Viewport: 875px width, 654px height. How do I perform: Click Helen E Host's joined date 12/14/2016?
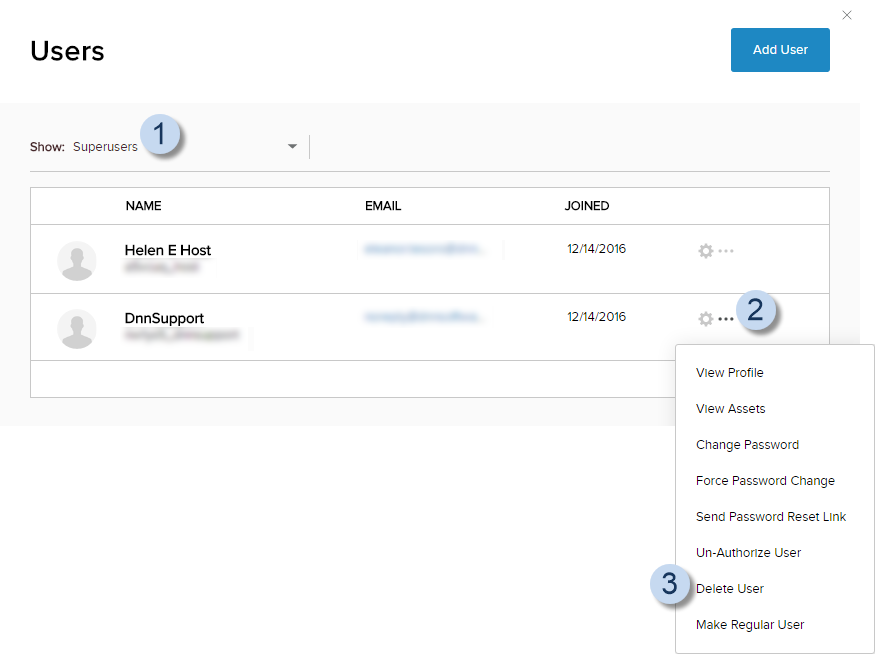pyautogui.click(x=597, y=249)
